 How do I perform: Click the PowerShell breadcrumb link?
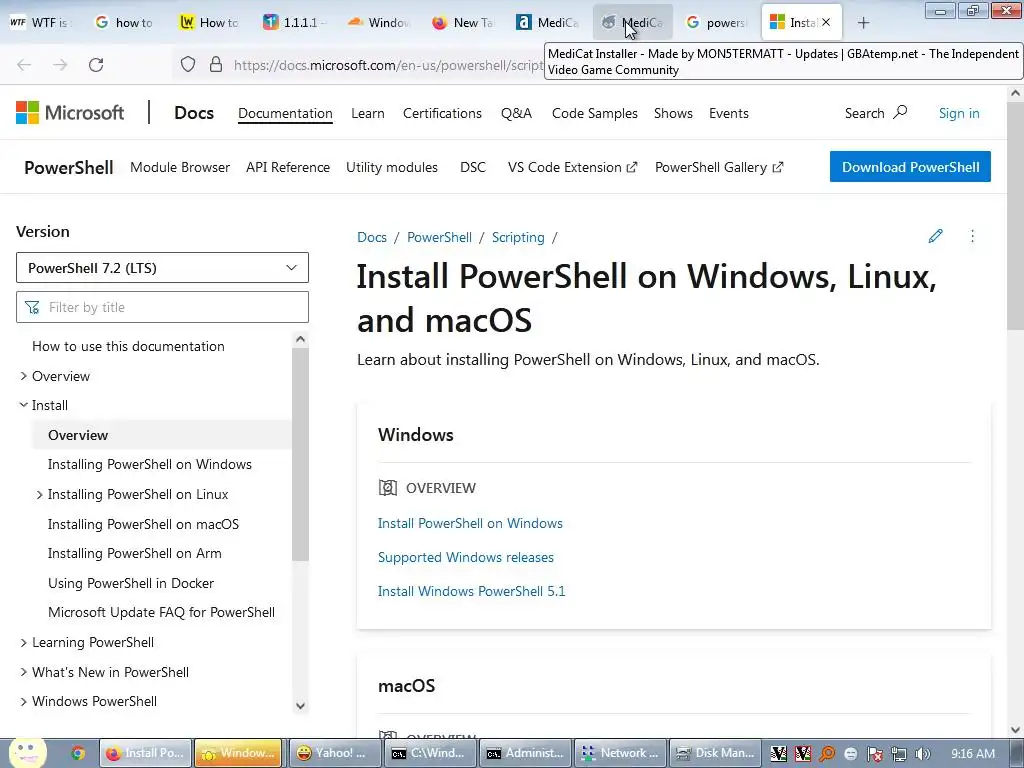(x=439, y=237)
